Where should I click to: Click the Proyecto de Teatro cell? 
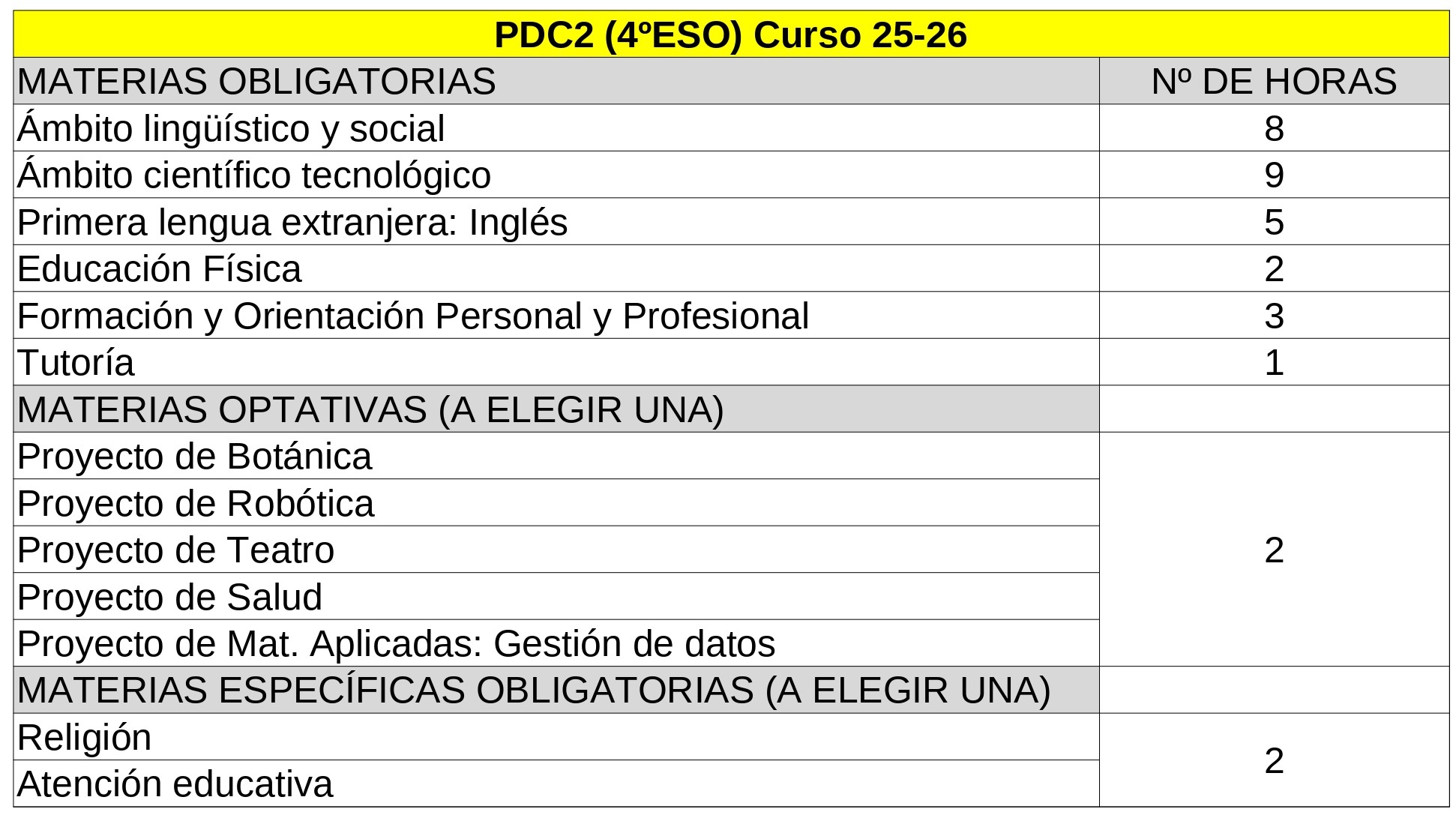coord(556,550)
